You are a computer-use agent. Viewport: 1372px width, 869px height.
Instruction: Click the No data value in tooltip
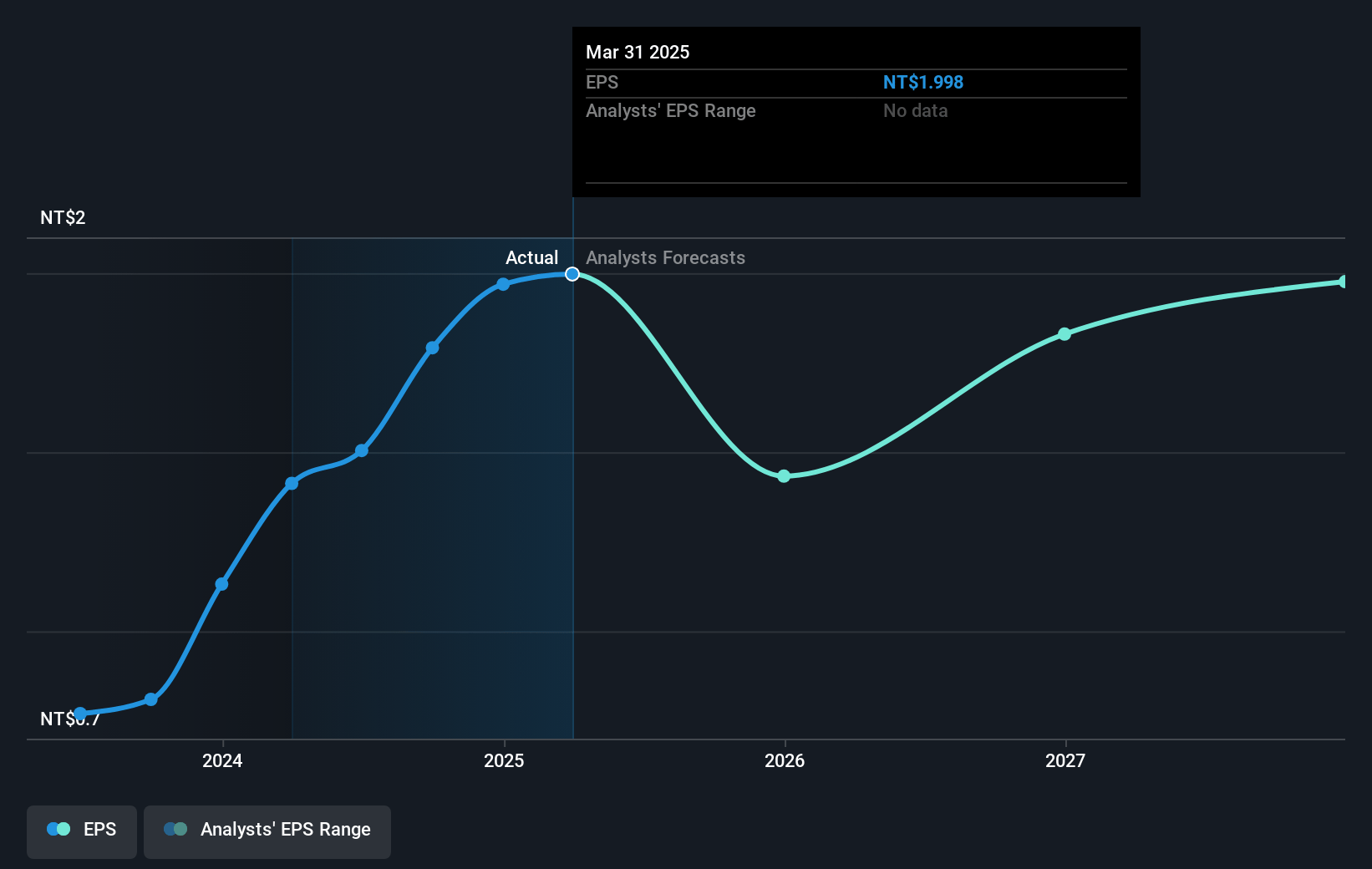(x=915, y=110)
